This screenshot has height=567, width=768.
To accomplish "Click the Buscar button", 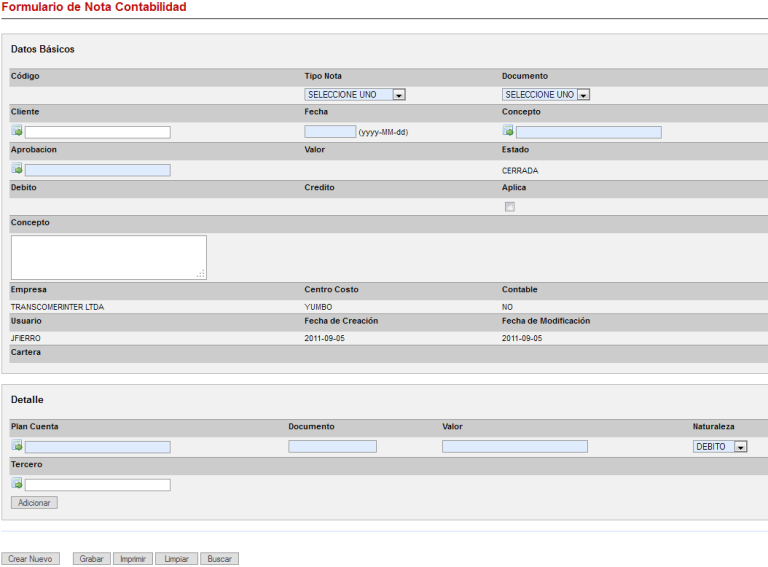I will 219,559.
